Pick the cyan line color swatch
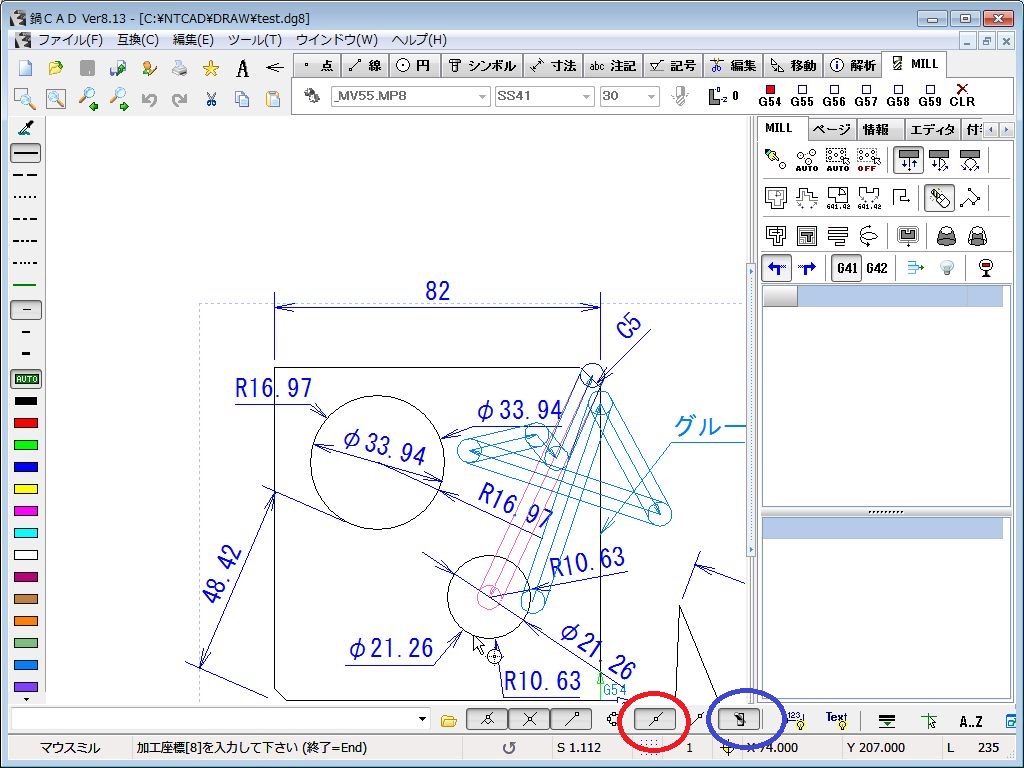Screen dimensions: 1024x768 click(26, 533)
